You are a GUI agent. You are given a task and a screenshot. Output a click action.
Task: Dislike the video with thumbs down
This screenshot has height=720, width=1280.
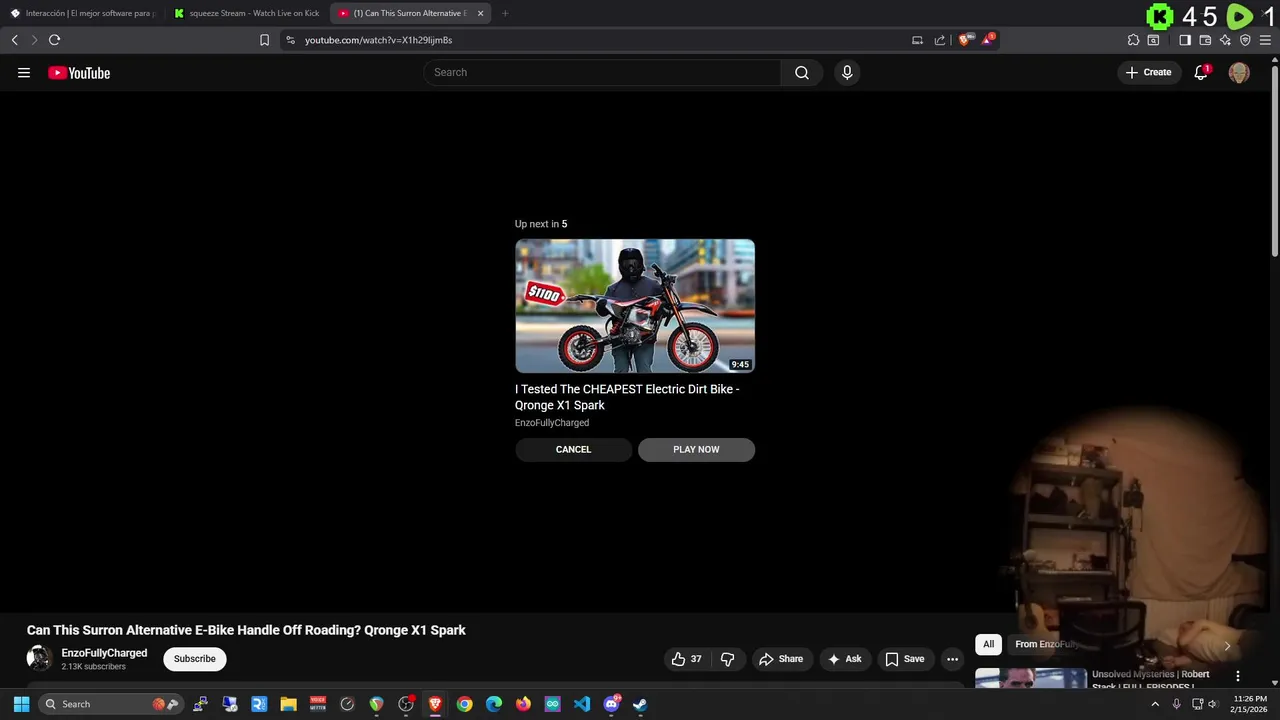728,659
